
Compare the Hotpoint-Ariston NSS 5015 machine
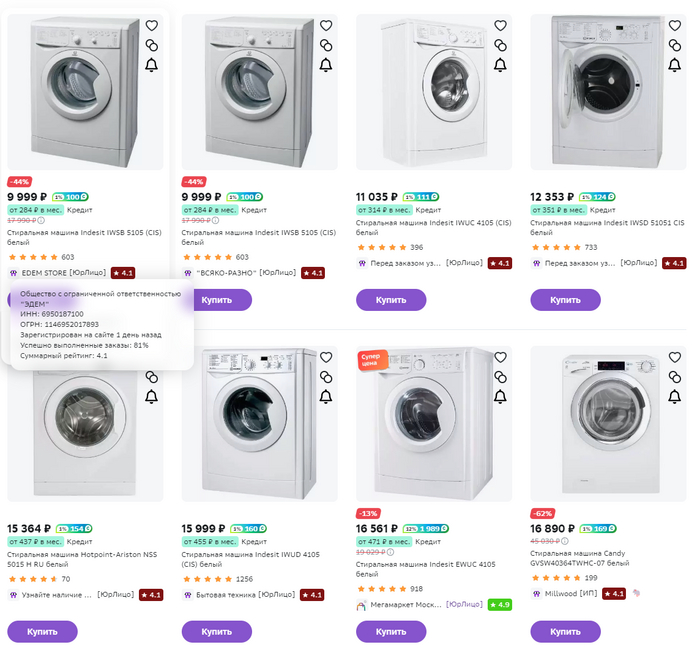(152, 377)
